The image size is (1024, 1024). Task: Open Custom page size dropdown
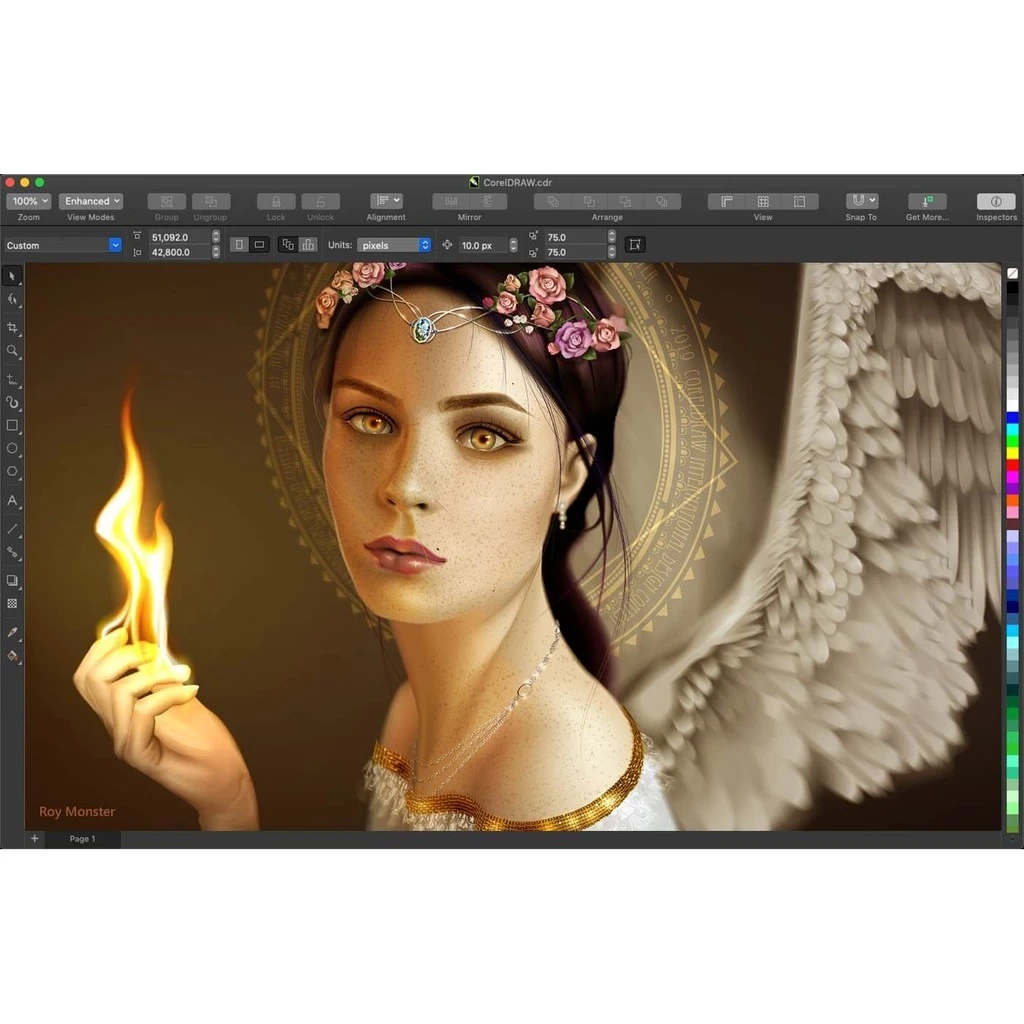click(x=63, y=245)
